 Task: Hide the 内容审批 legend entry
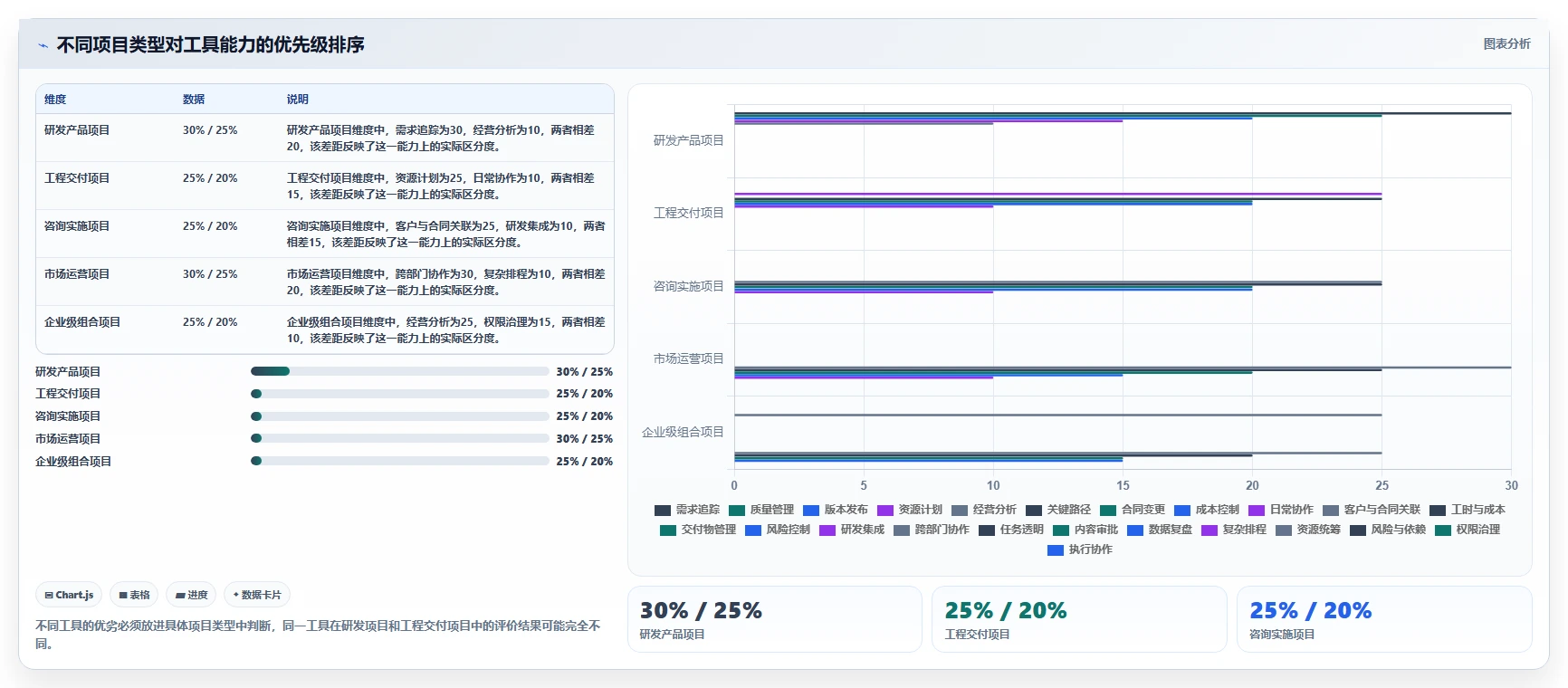[x=1085, y=530]
